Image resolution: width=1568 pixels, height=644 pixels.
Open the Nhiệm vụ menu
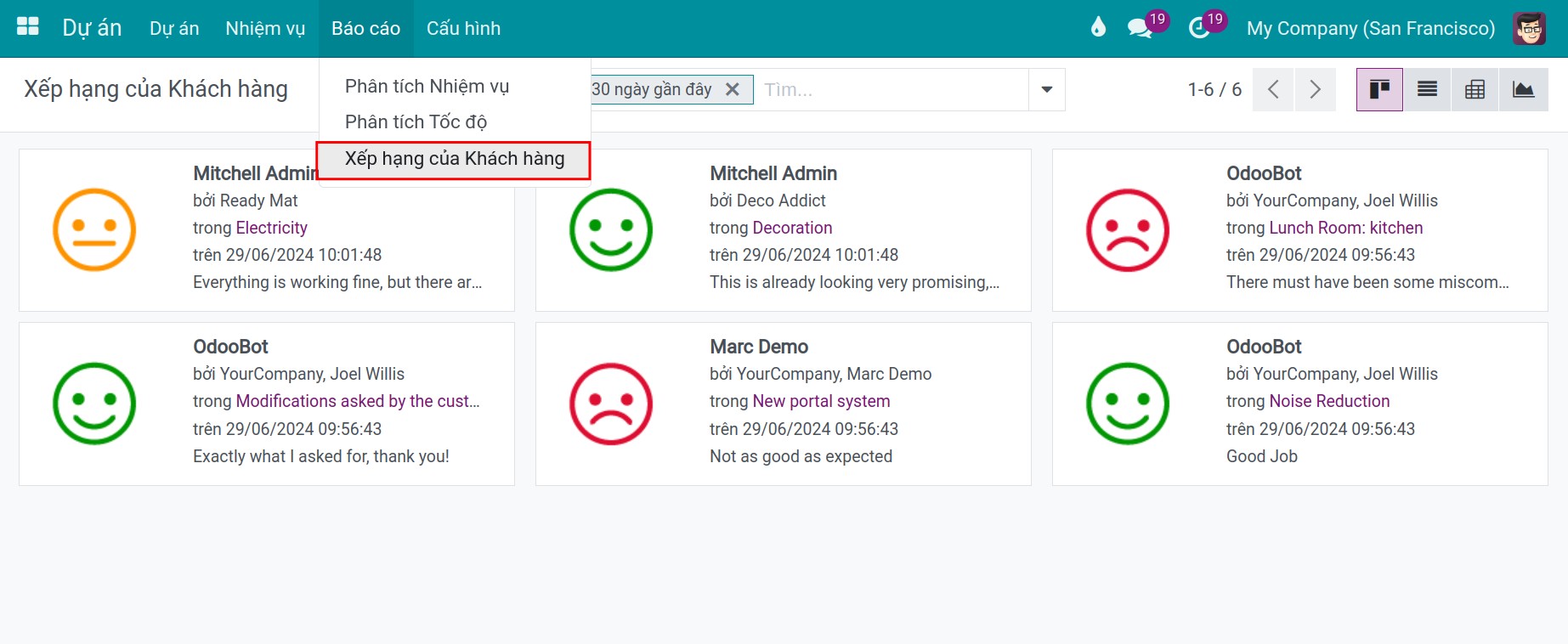tap(265, 28)
